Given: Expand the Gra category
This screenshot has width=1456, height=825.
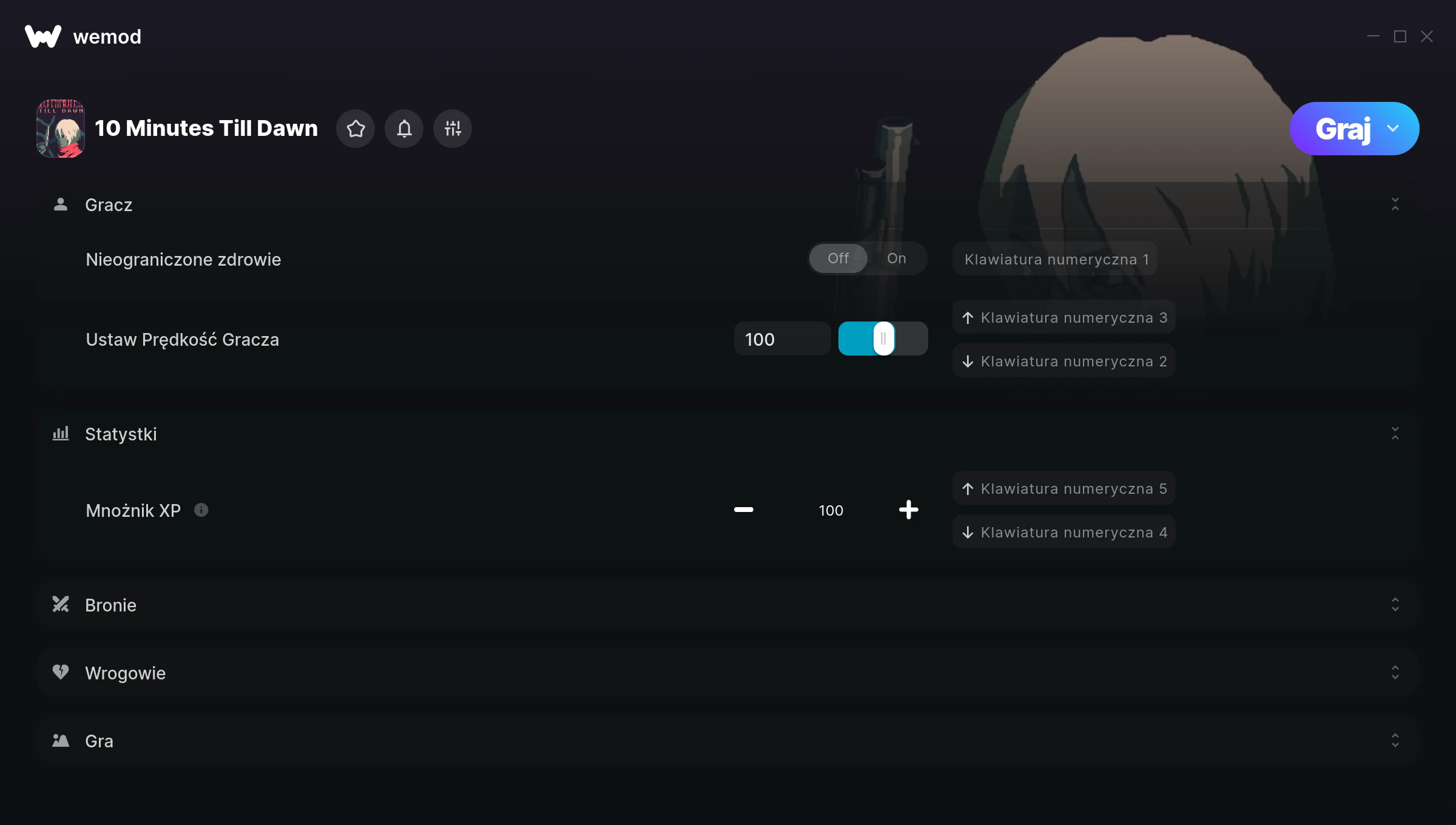Looking at the screenshot, I should click(x=1395, y=741).
